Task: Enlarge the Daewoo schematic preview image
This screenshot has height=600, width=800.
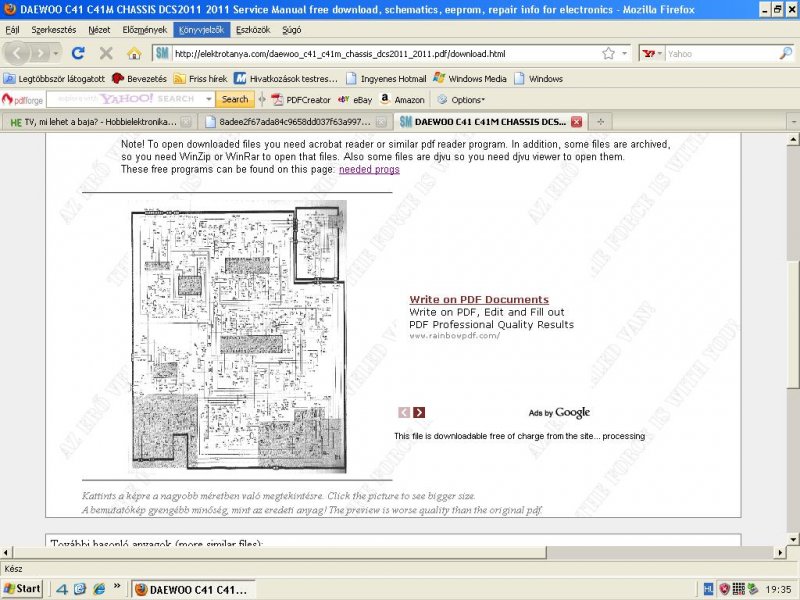Action: [238, 337]
